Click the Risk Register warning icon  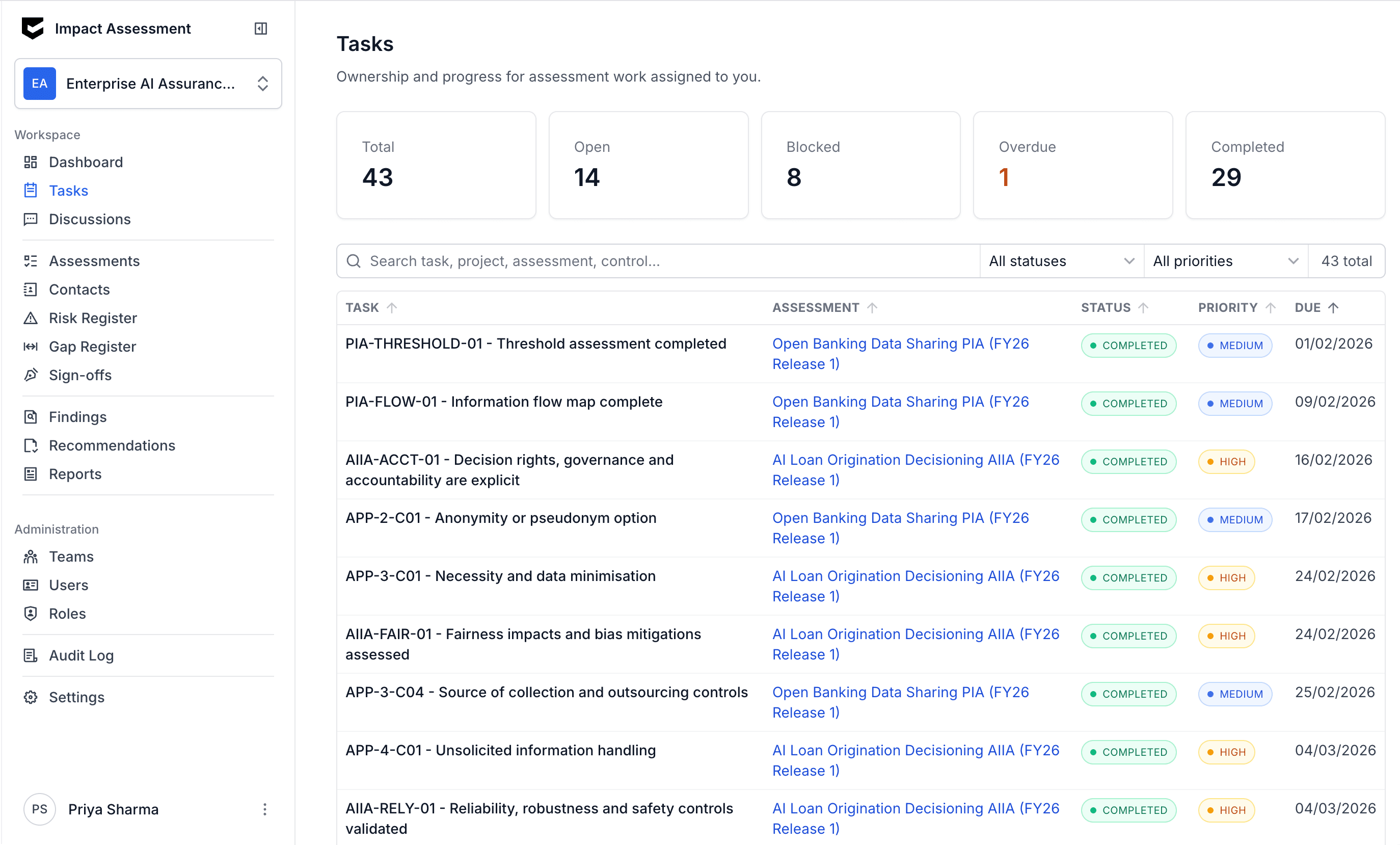click(31, 318)
